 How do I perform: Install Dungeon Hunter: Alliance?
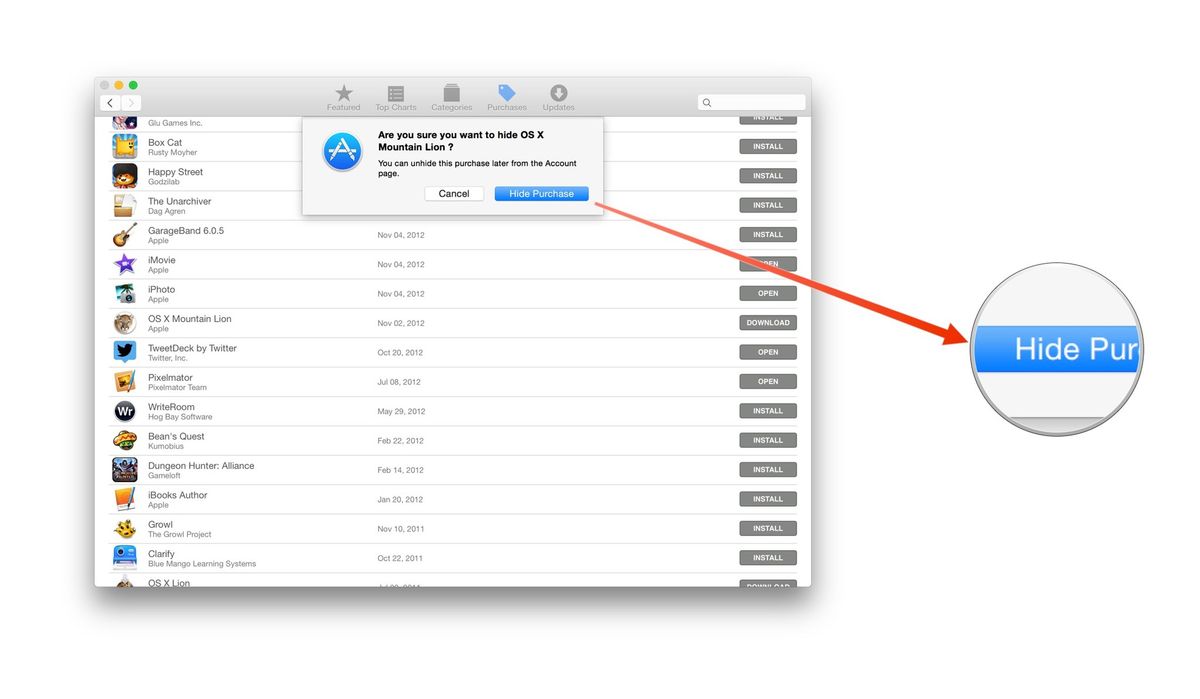[x=768, y=469]
